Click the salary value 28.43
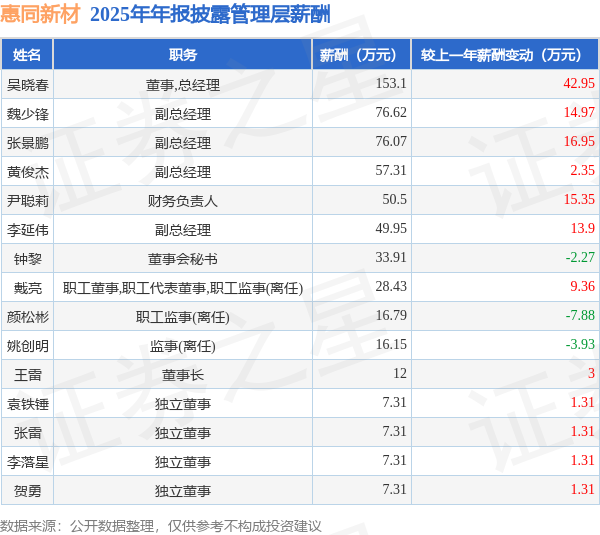Image resolution: width=600 pixels, height=535 pixels. coord(391,287)
